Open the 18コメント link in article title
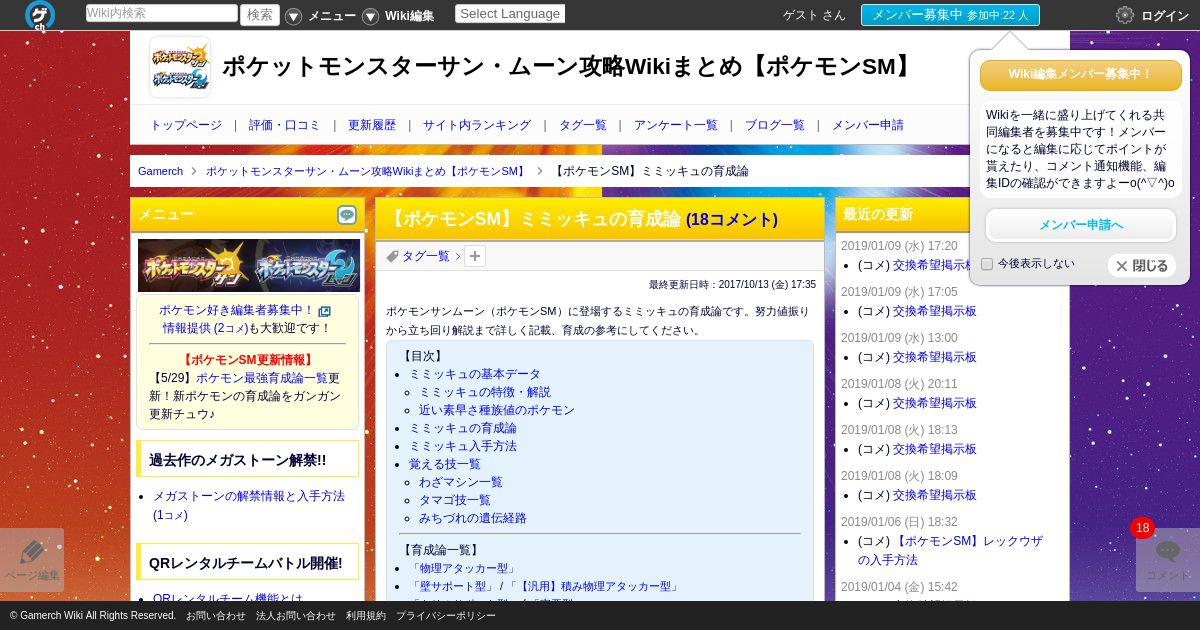Image resolution: width=1200 pixels, height=630 pixels. point(732,219)
